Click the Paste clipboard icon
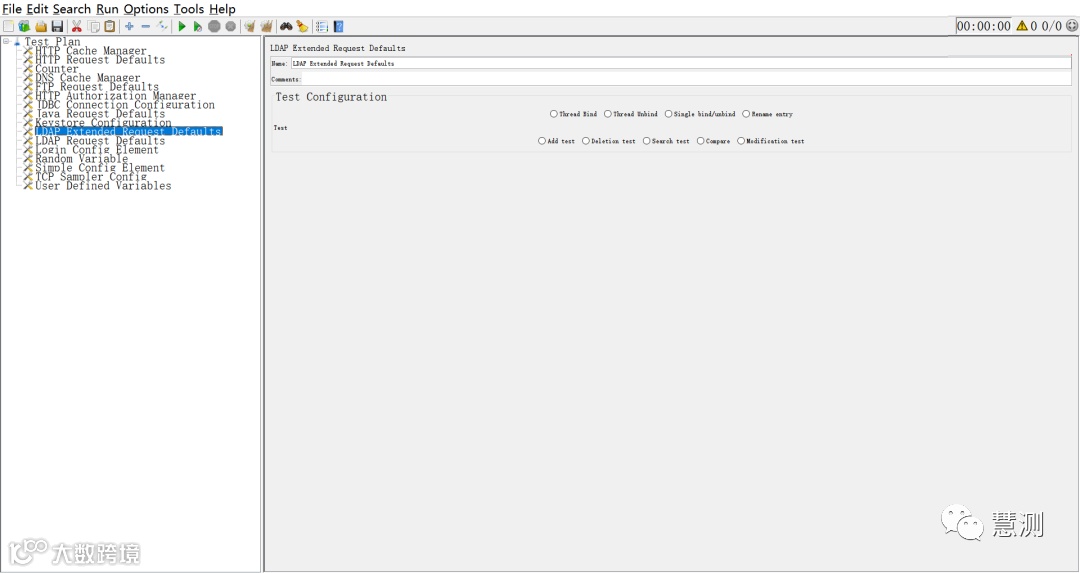1080x573 pixels. pyautogui.click(x=110, y=26)
